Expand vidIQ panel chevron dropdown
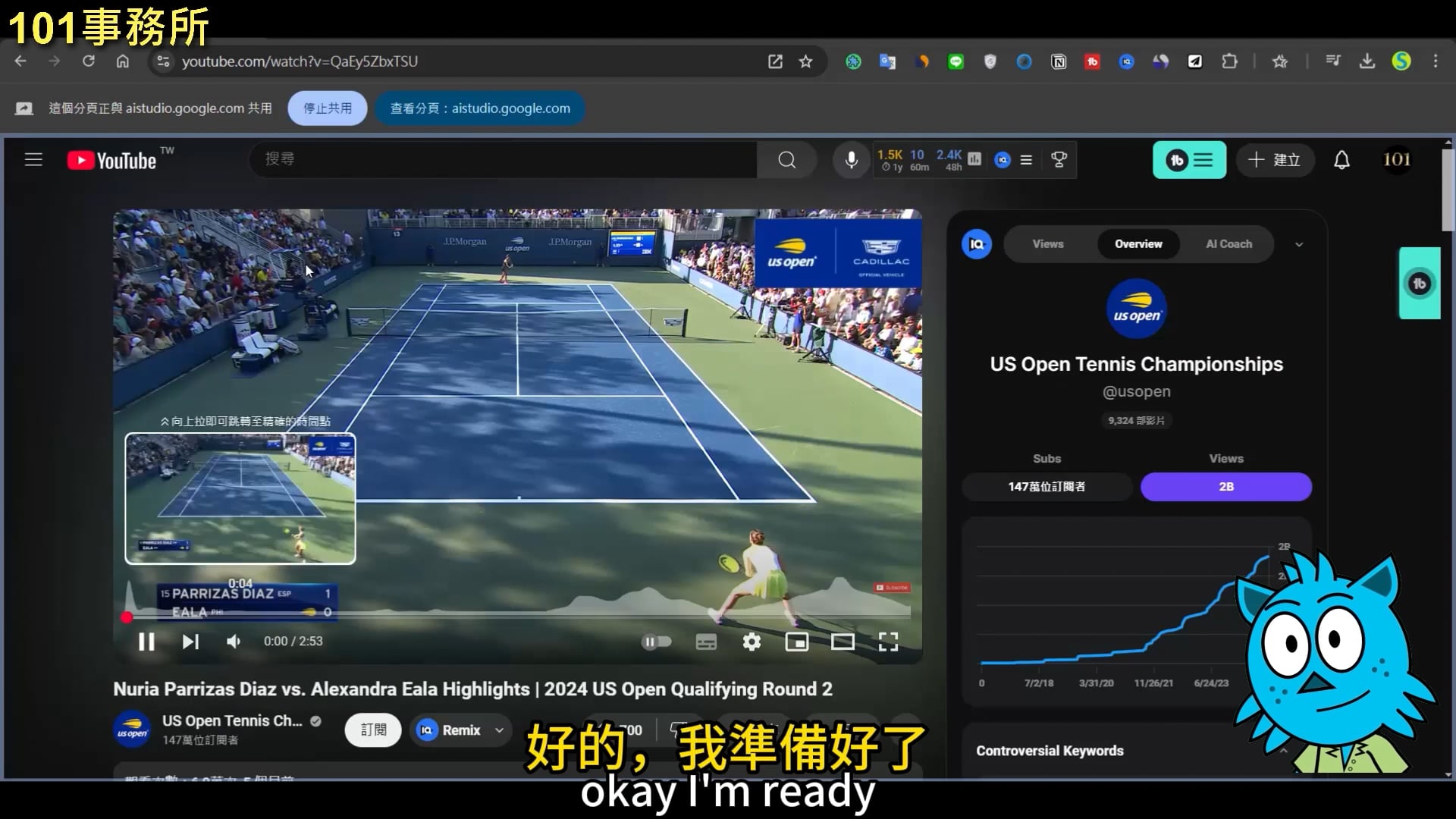 tap(1299, 244)
